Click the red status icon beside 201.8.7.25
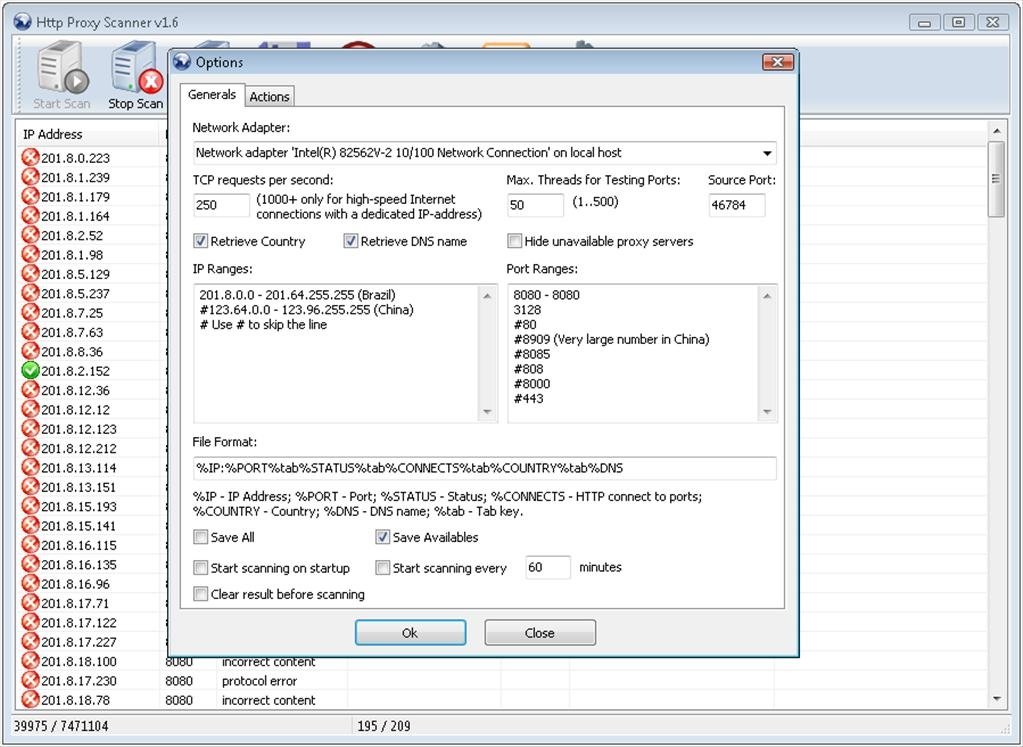Image resolution: width=1023 pixels, height=747 pixels. [x=30, y=313]
